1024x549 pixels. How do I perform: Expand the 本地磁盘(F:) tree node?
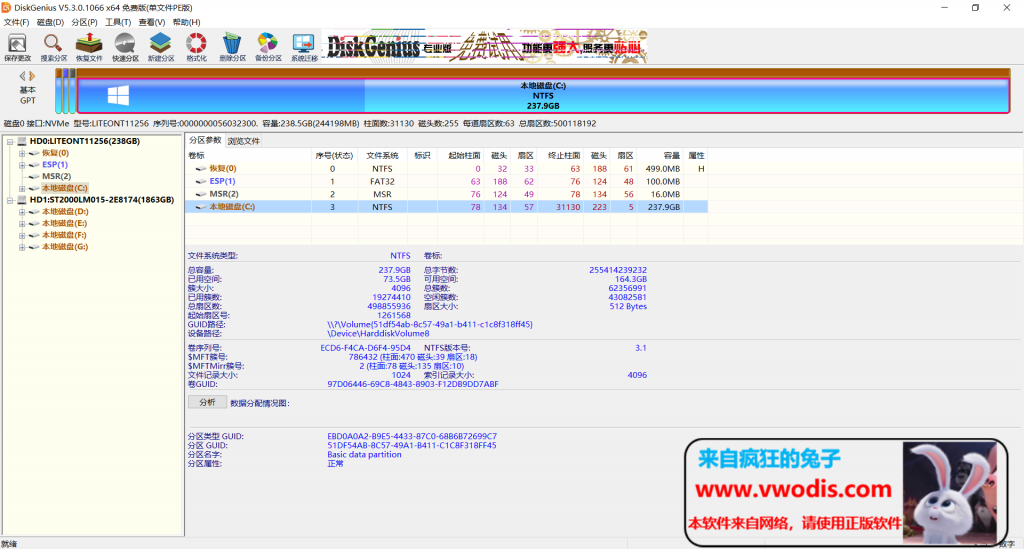click(22, 235)
